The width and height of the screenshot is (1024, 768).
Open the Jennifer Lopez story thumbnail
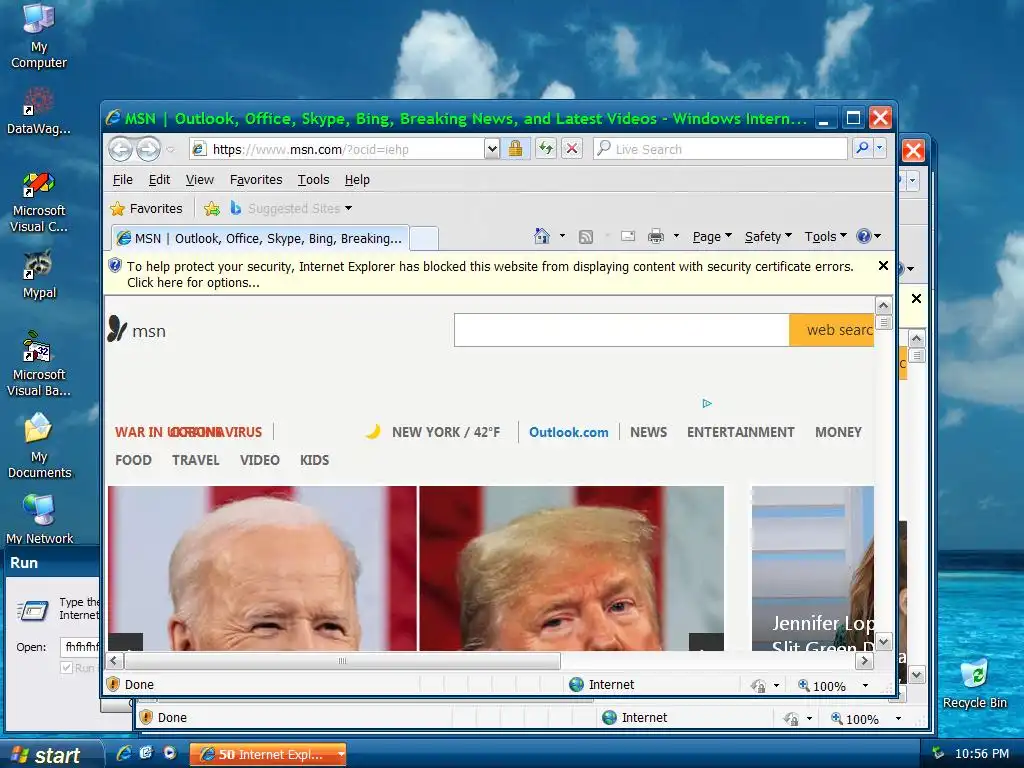813,568
